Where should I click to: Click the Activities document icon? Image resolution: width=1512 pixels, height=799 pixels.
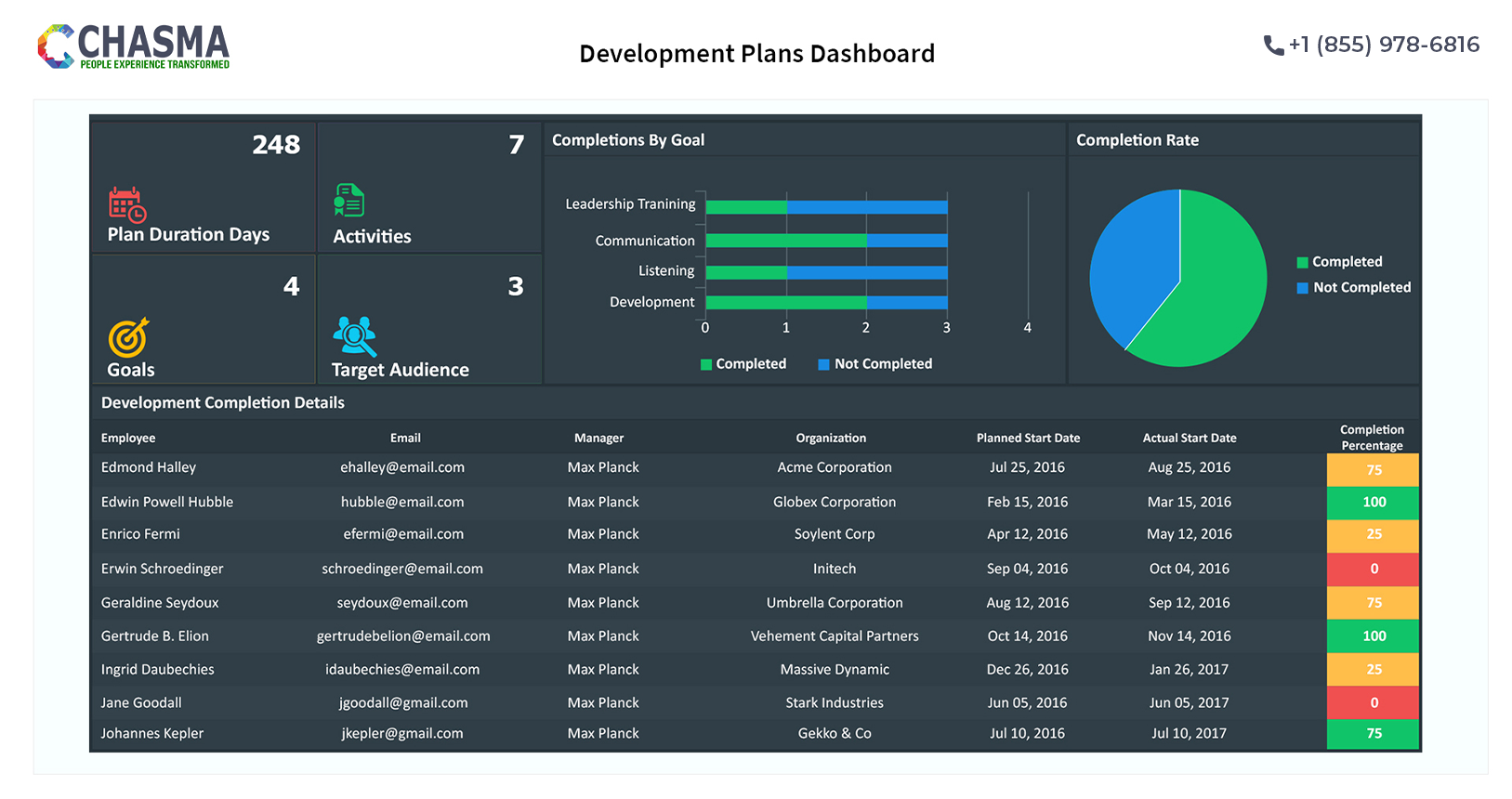348,200
